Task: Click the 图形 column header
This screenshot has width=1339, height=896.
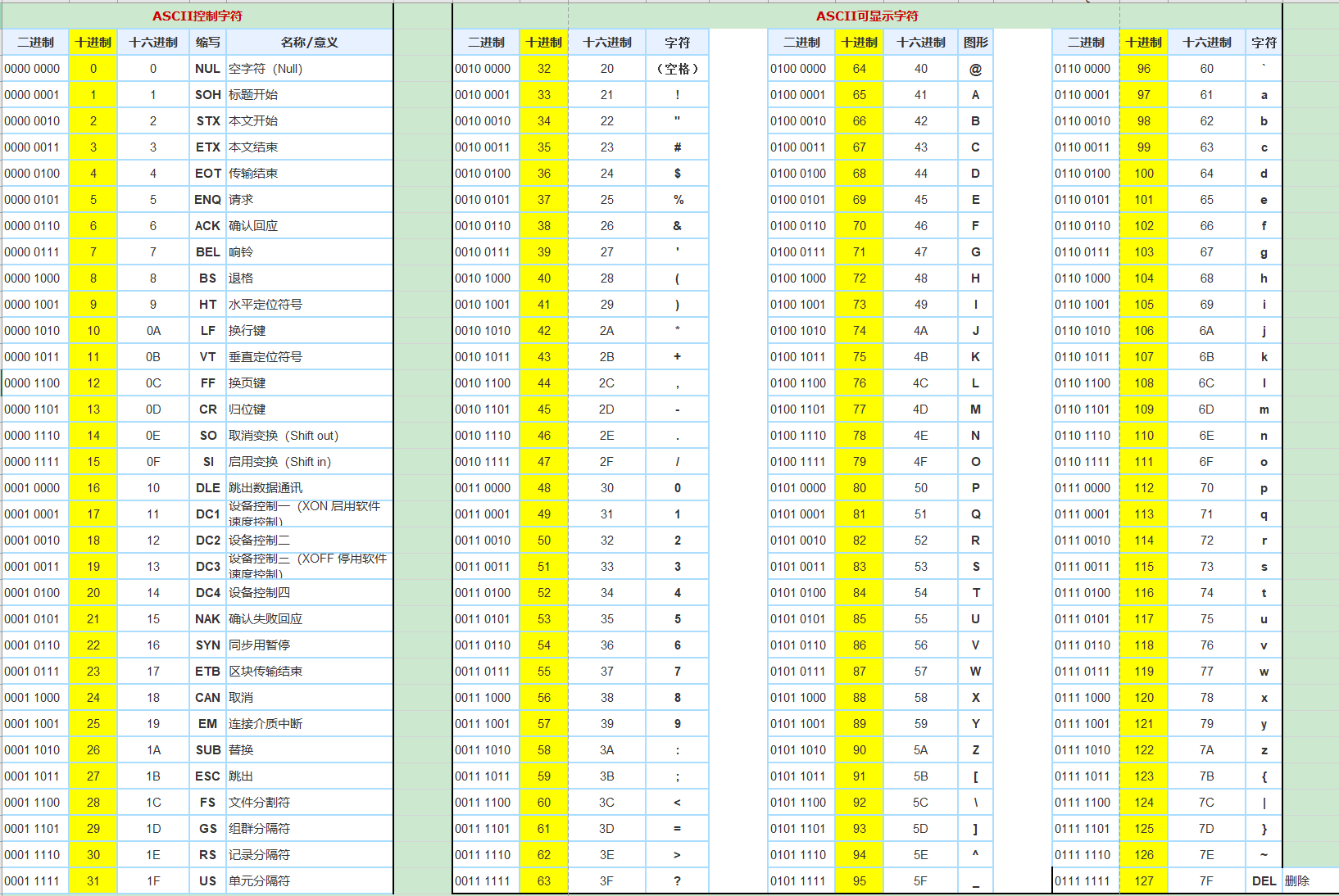Action: tap(975, 42)
